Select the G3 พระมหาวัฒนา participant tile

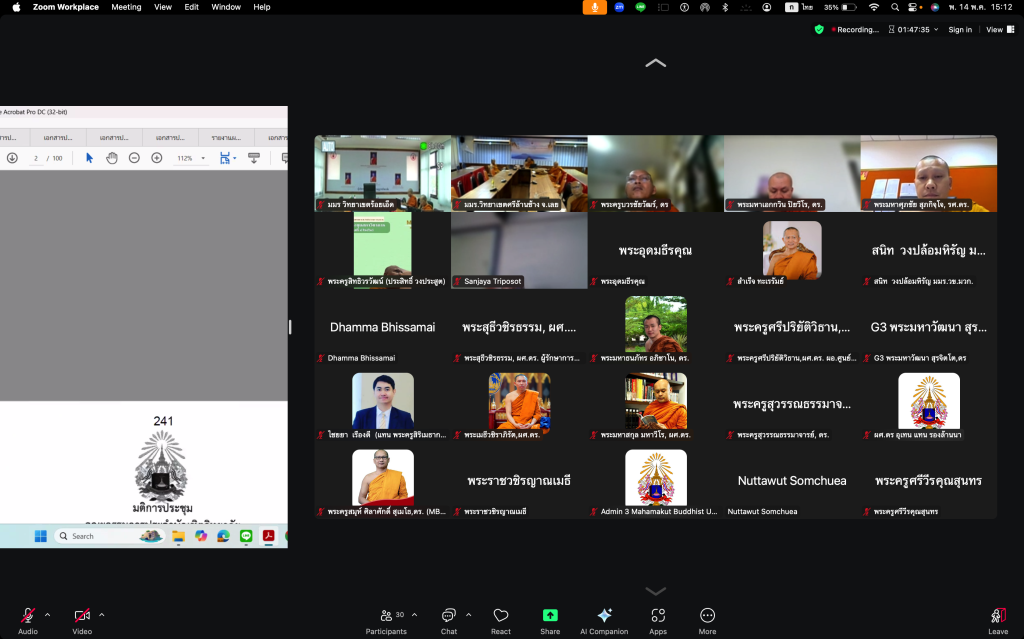tap(929, 327)
